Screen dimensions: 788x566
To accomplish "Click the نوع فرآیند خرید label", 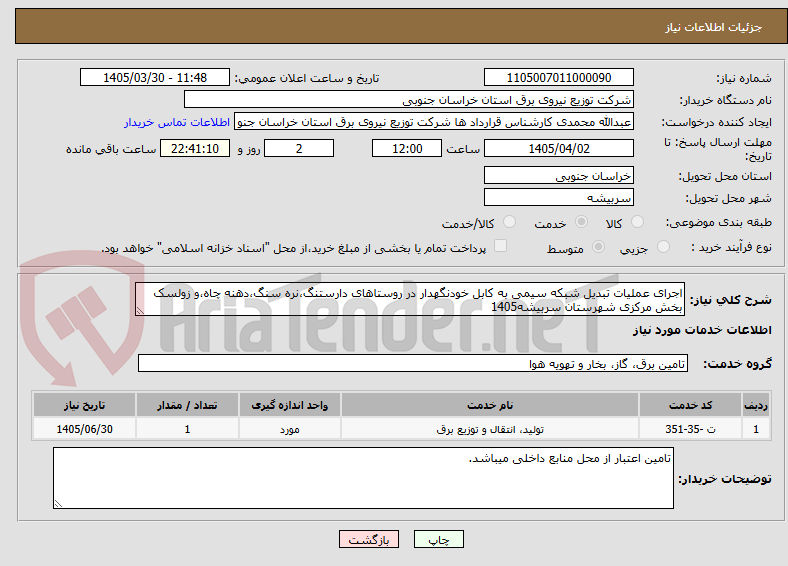I will coord(732,247).
